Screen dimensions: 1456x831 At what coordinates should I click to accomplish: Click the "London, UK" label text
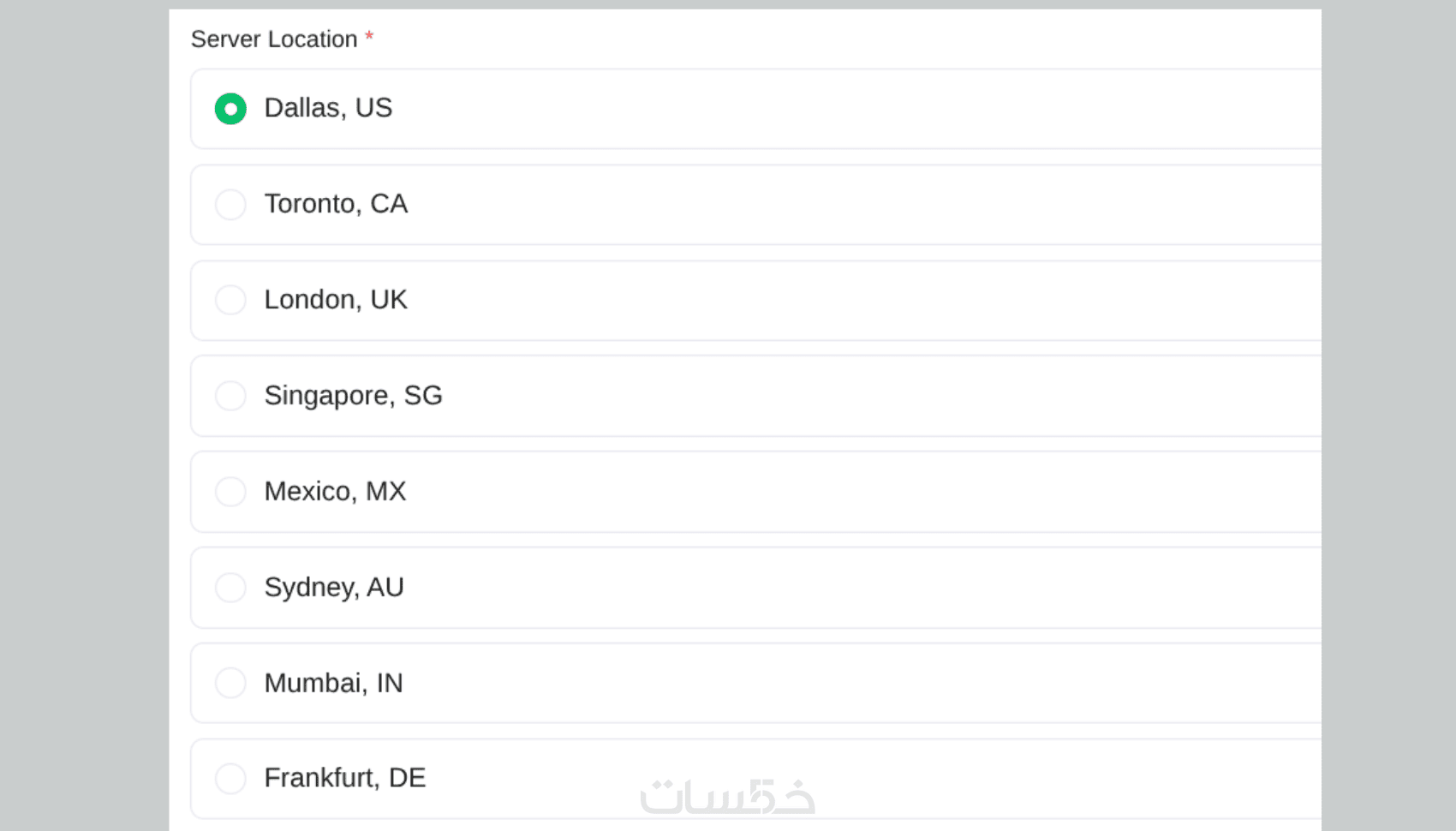pos(336,300)
